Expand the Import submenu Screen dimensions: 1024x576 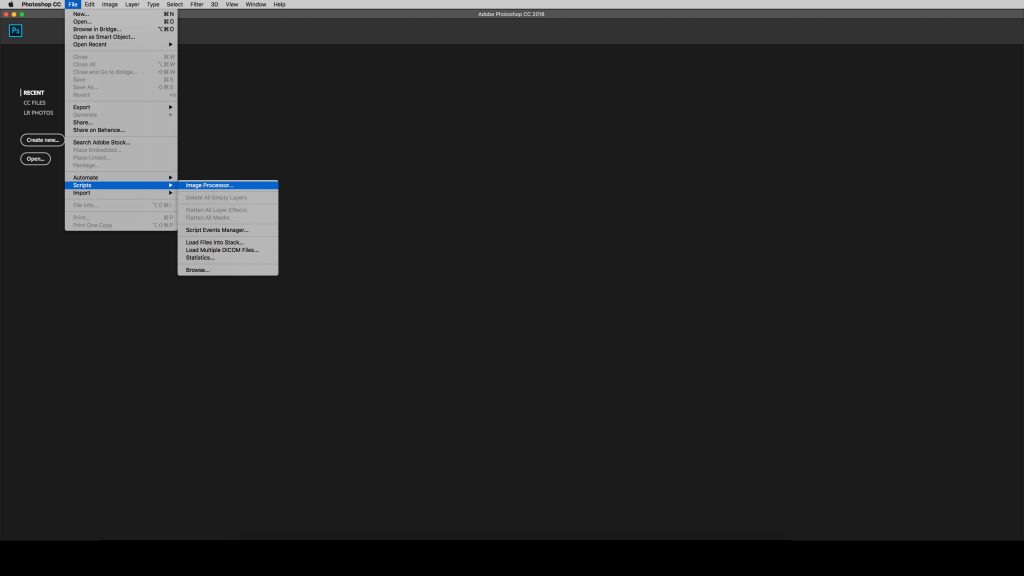pyautogui.click(x=121, y=193)
